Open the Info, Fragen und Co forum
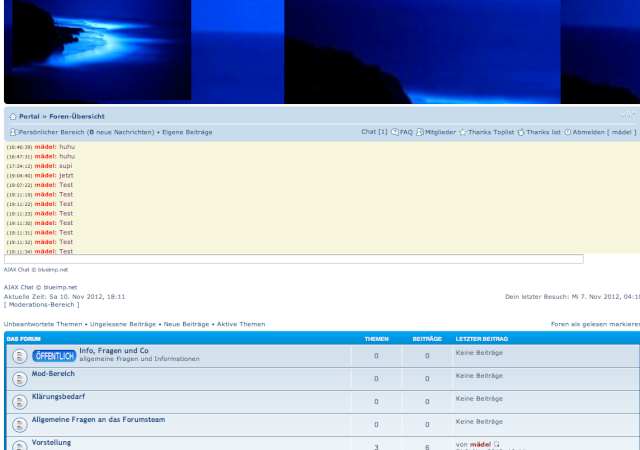The image size is (640, 450). pyautogui.click(x=114, y=350)
